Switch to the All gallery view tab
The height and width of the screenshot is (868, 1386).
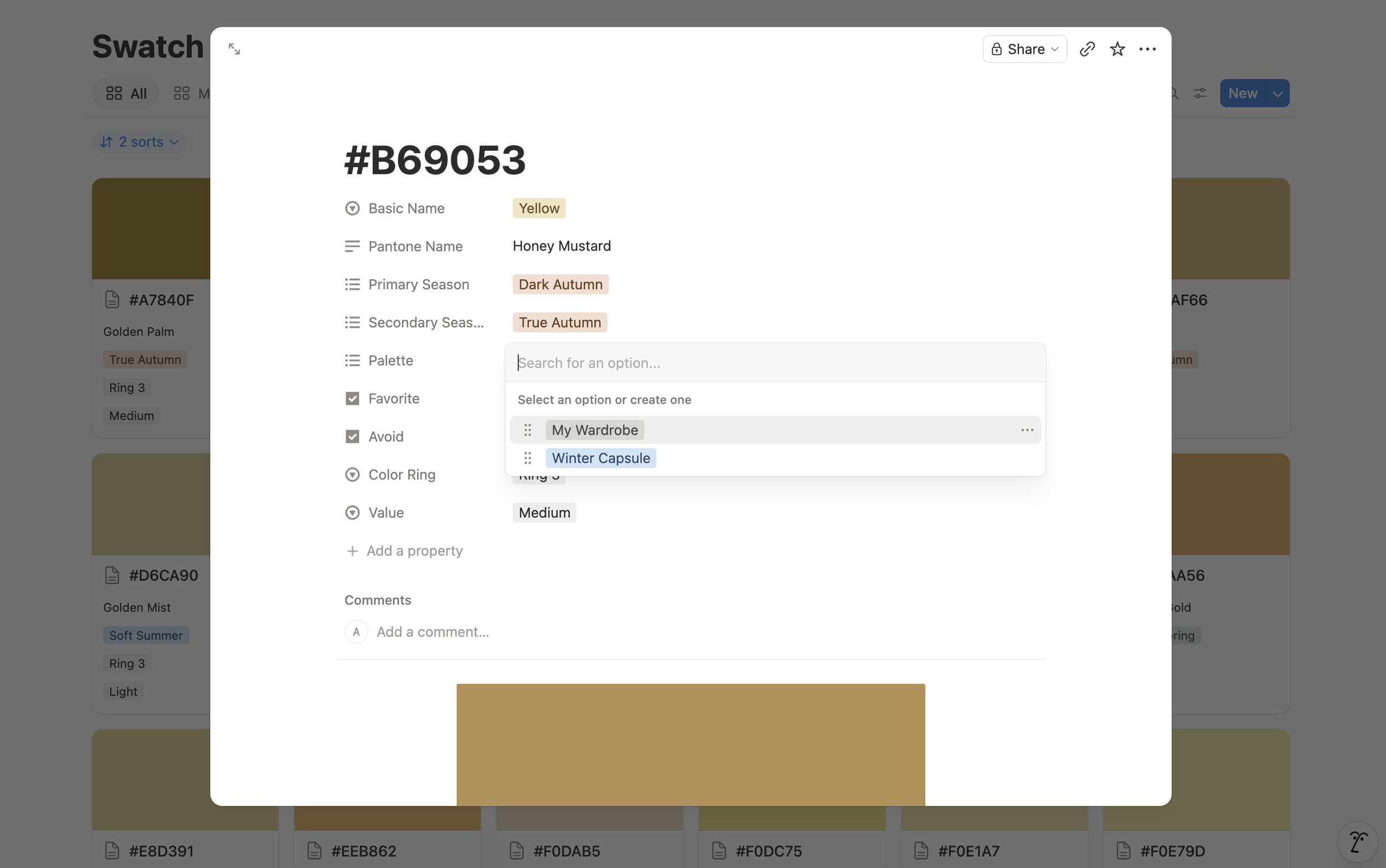click(126, 94)
